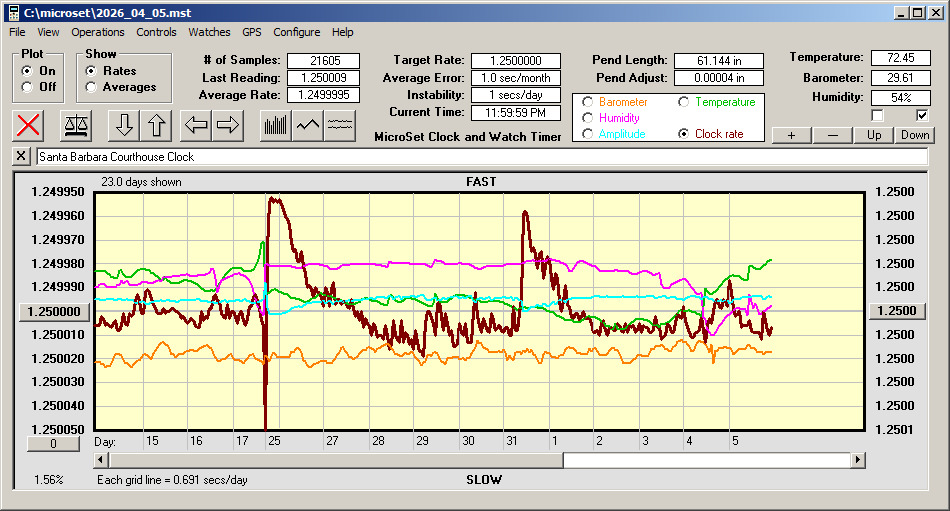
Task: Select the zigzag line graph icon
Action: 308,126
